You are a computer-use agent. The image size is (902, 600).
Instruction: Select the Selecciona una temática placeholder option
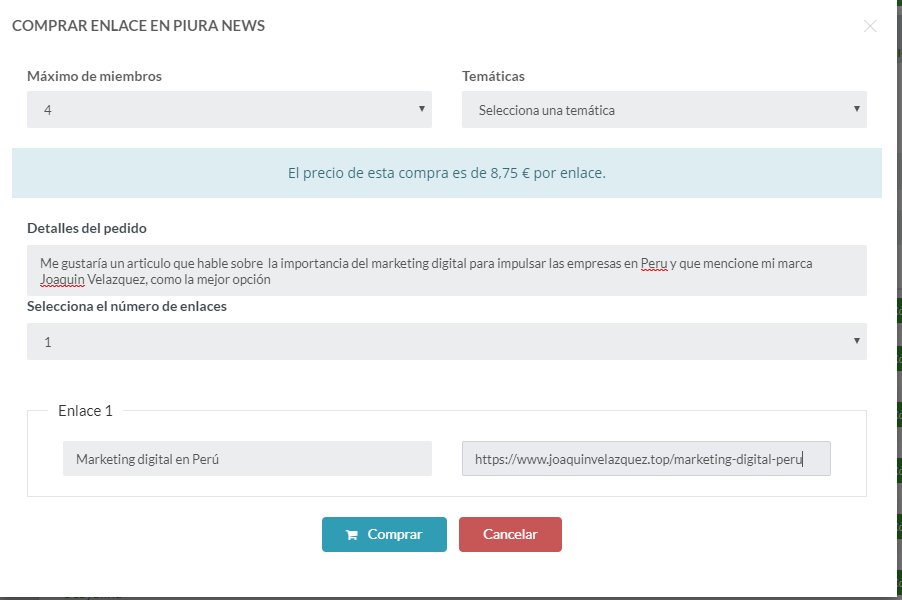[x=663, y=110]
